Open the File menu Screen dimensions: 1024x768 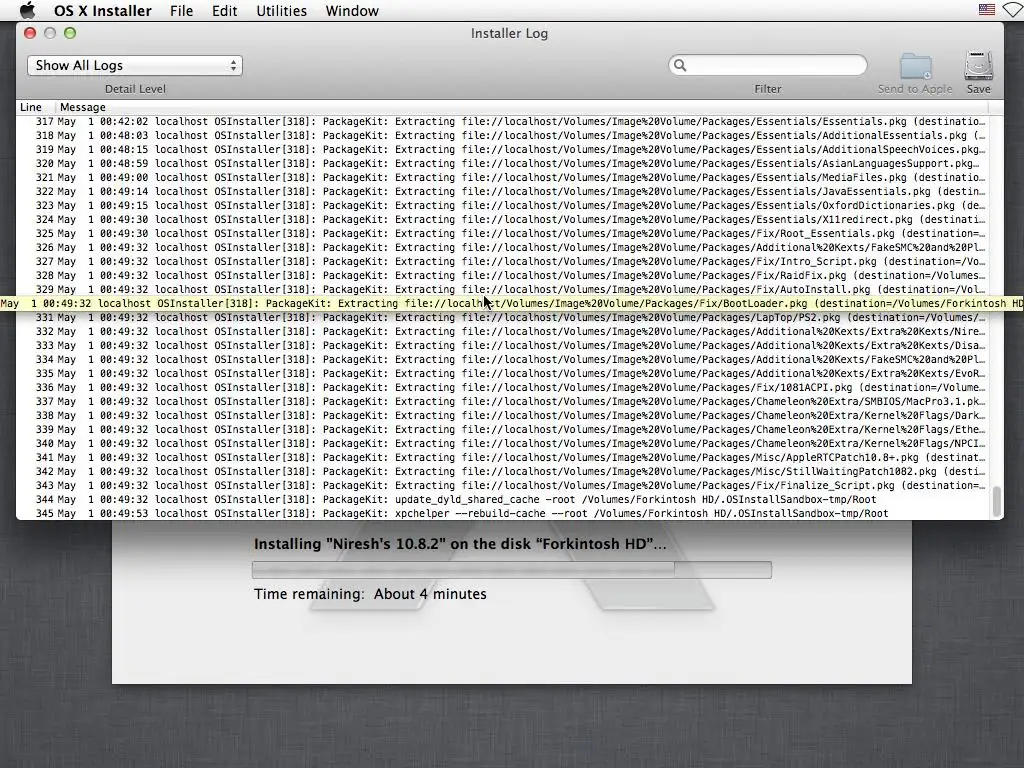(182, 11)
